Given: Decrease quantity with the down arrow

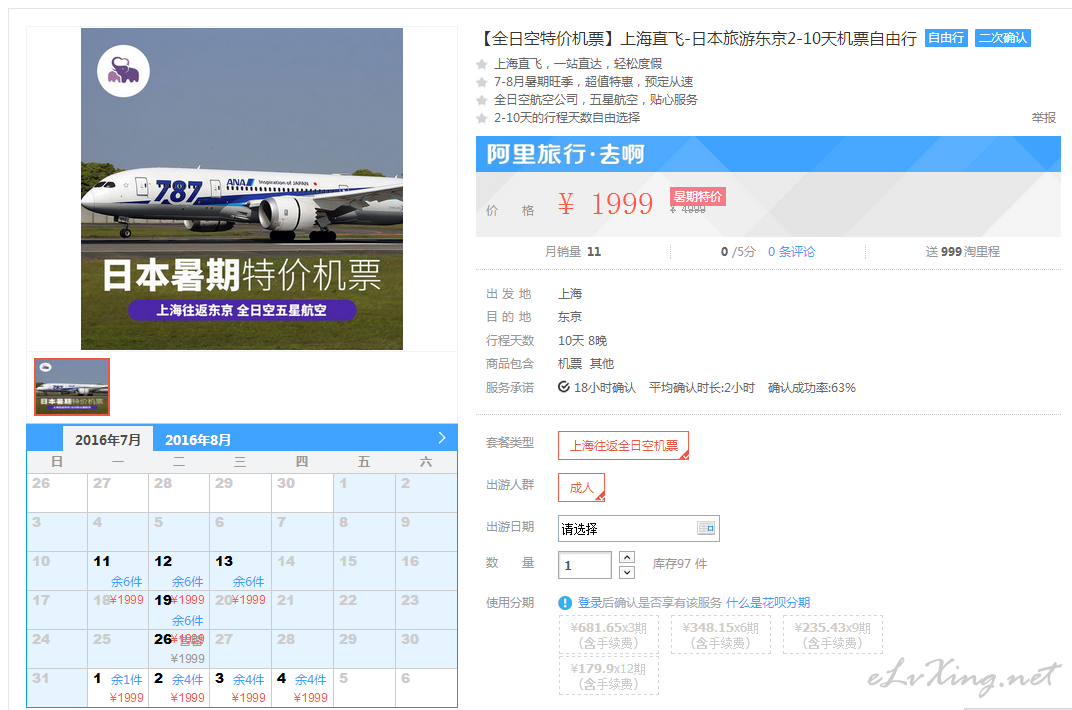Looking at the screenshot, I should tap(627, 573).
